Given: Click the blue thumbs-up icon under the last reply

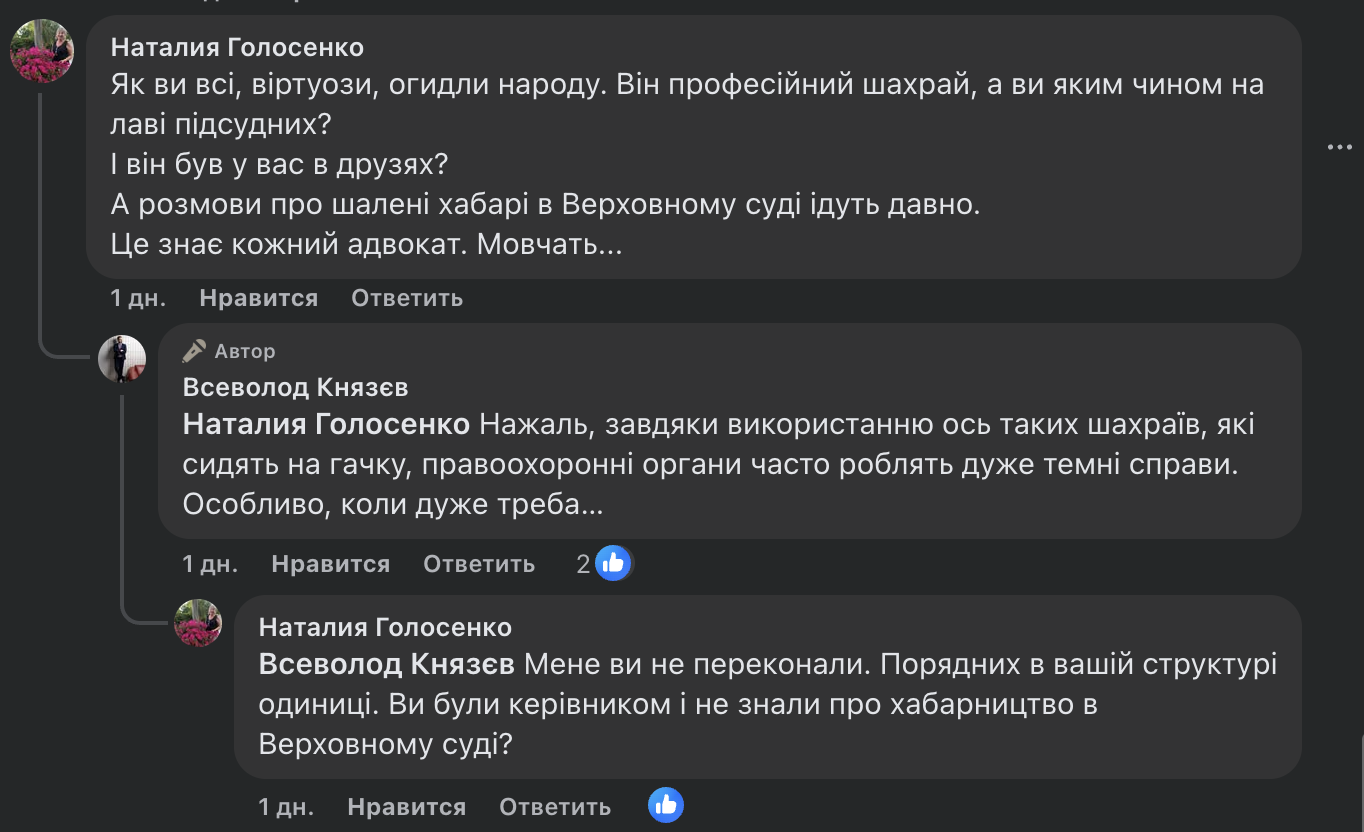Looking at the screenshot, I should click(665, 805).
